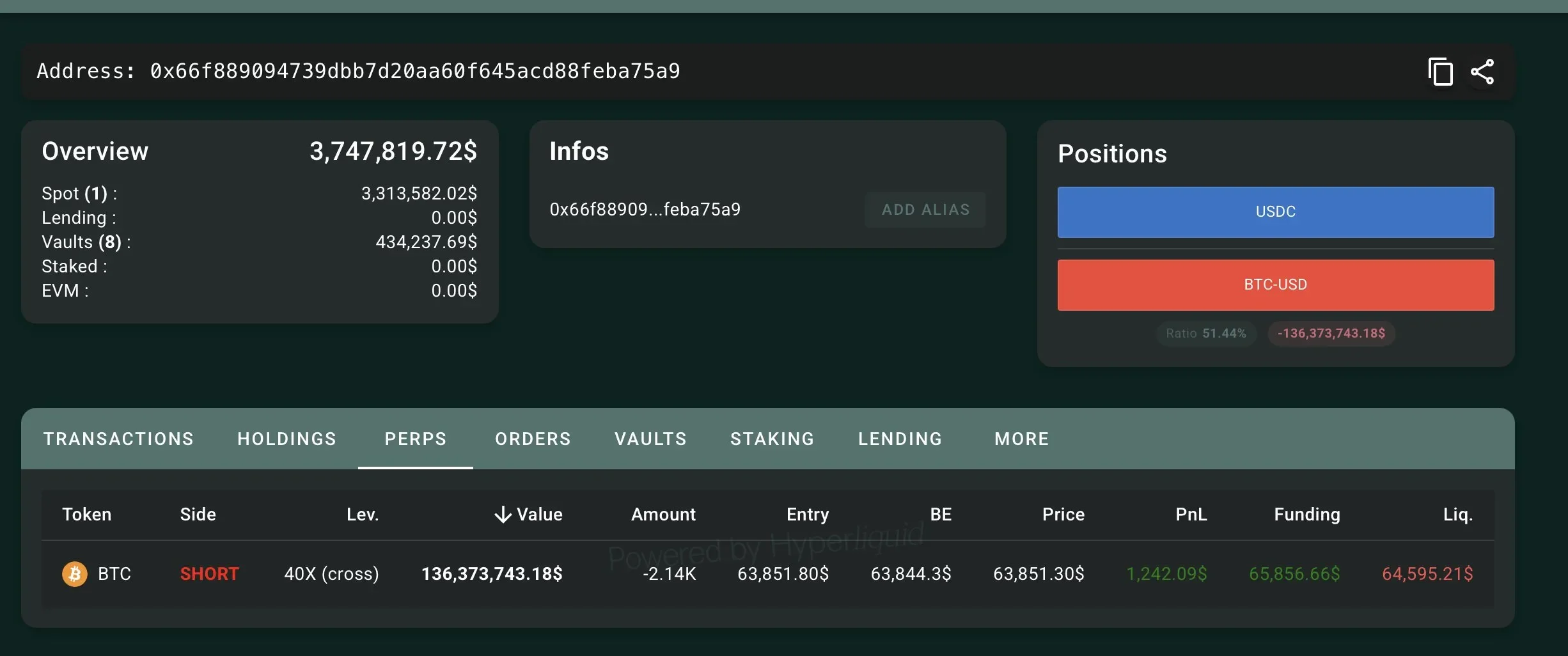Switch to the STAKING tab
The image size is (1568, 656).
772,439
